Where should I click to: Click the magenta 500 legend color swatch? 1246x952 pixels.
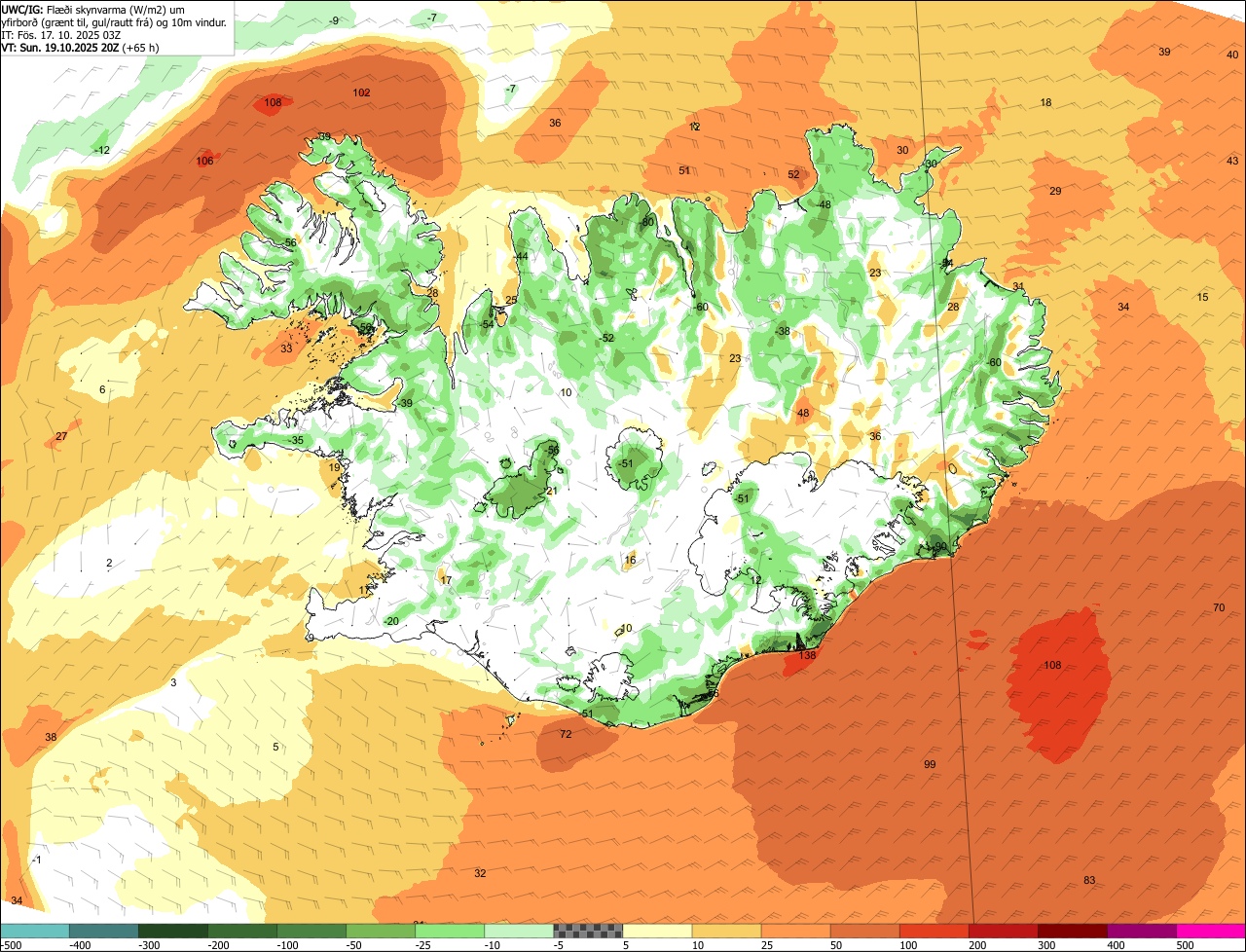coord(1211,931)
